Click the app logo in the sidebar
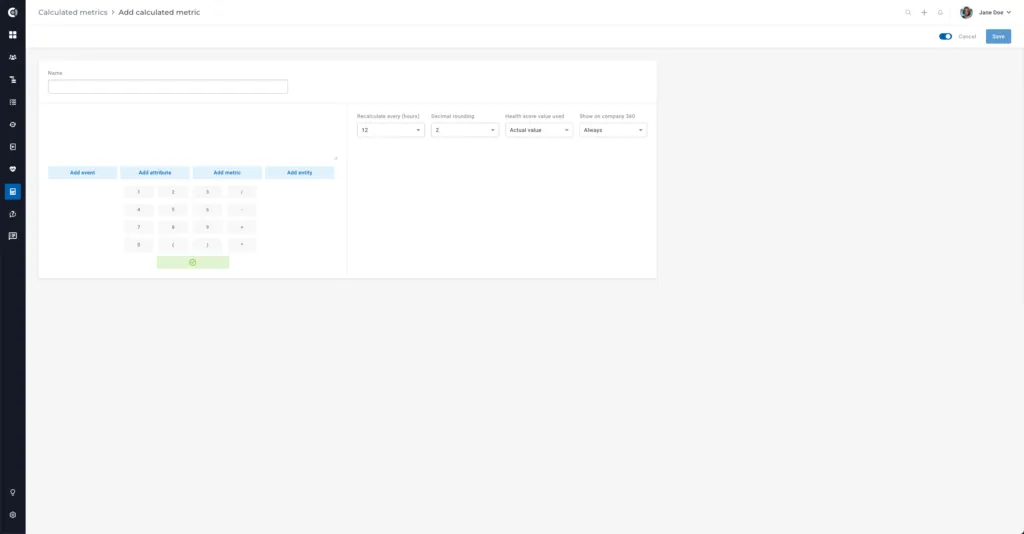This screenshot has width=1024, height=534. coord(12,12)
